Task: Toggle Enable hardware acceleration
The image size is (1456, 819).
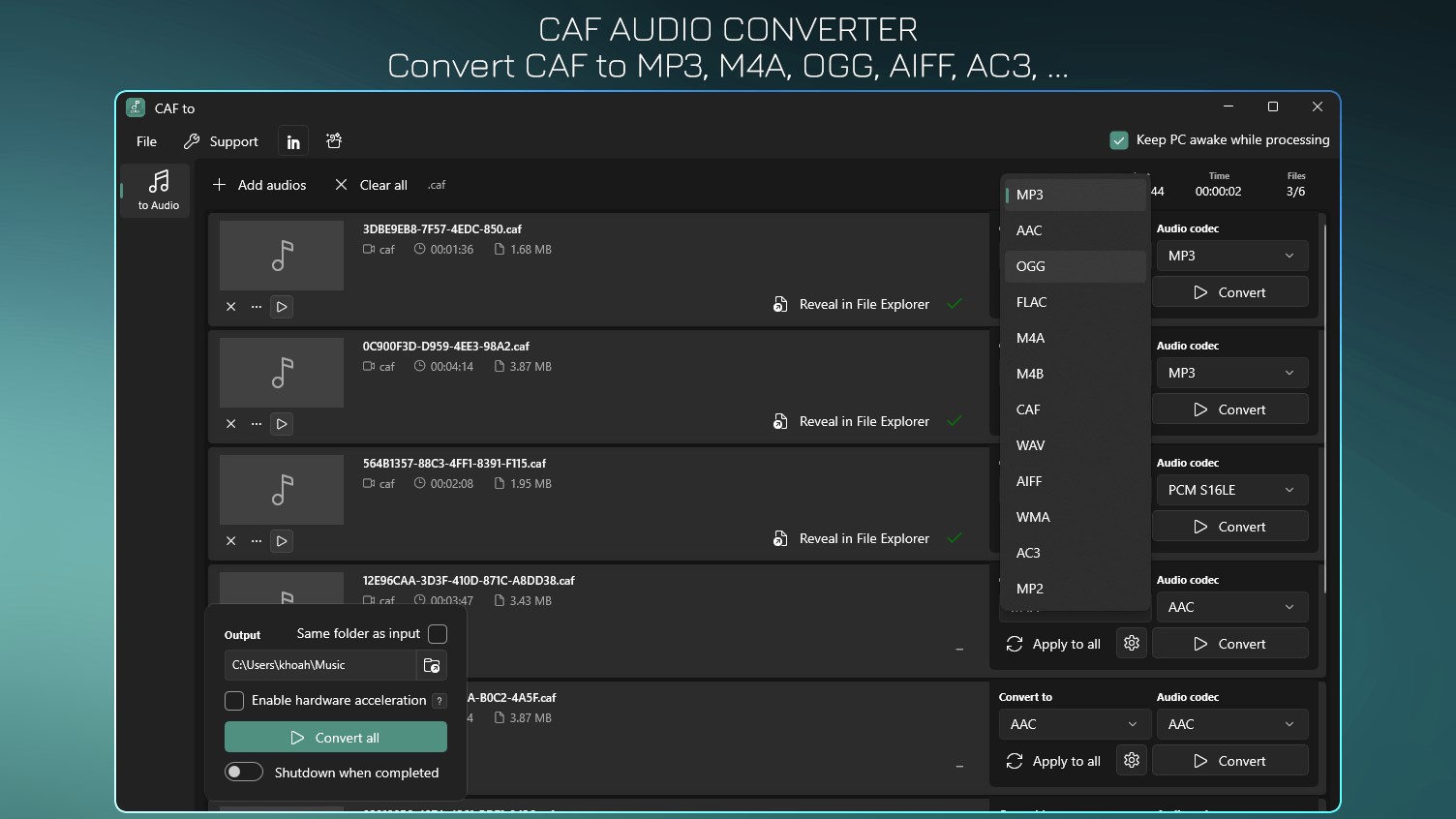Action: point(233,700)
